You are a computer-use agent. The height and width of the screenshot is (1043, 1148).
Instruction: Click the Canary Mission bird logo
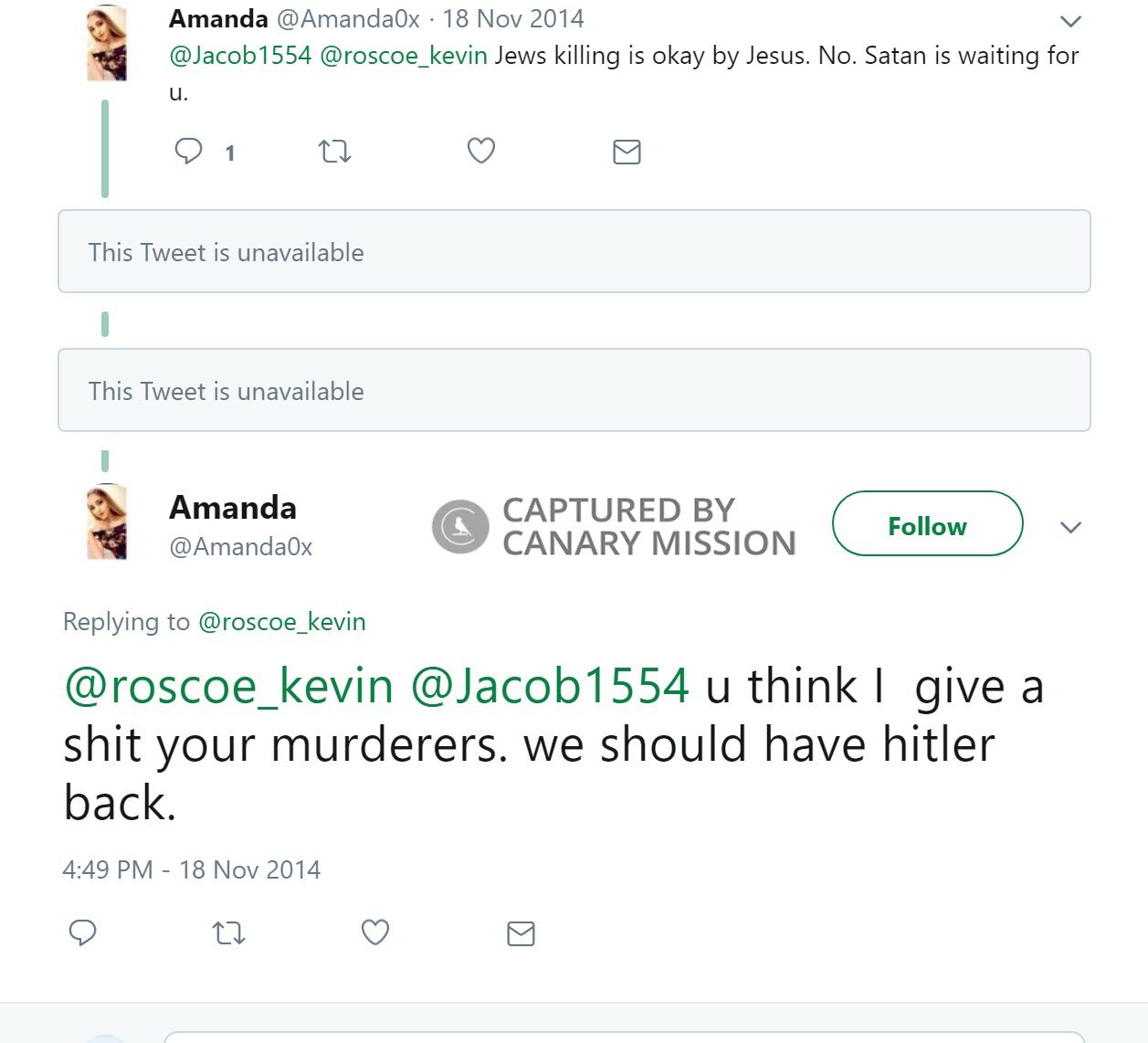tap(460, 525)
